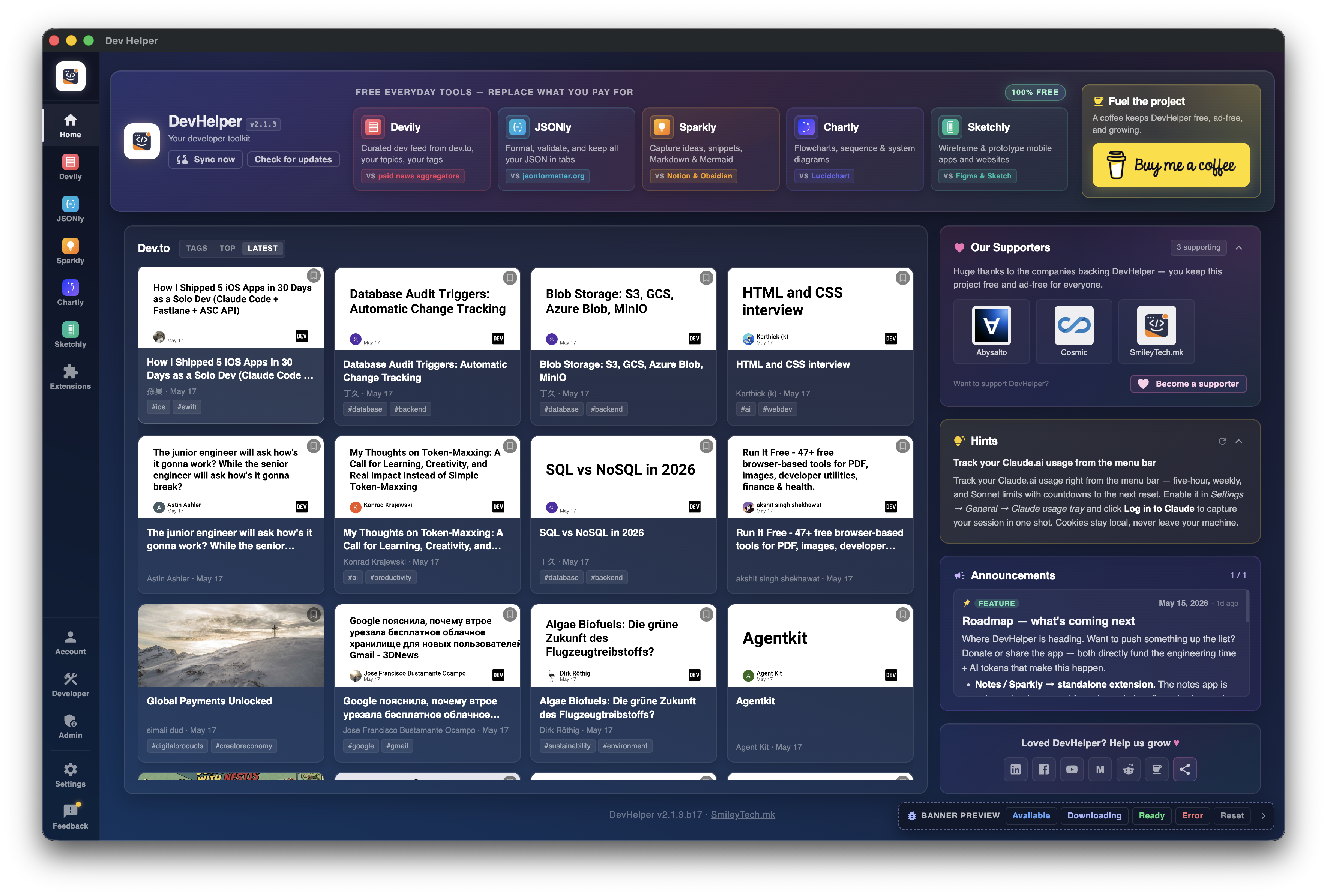Select the Latest tab in Dev.to feed
The height and width of the screenshot is (896, 1327).
262,248
